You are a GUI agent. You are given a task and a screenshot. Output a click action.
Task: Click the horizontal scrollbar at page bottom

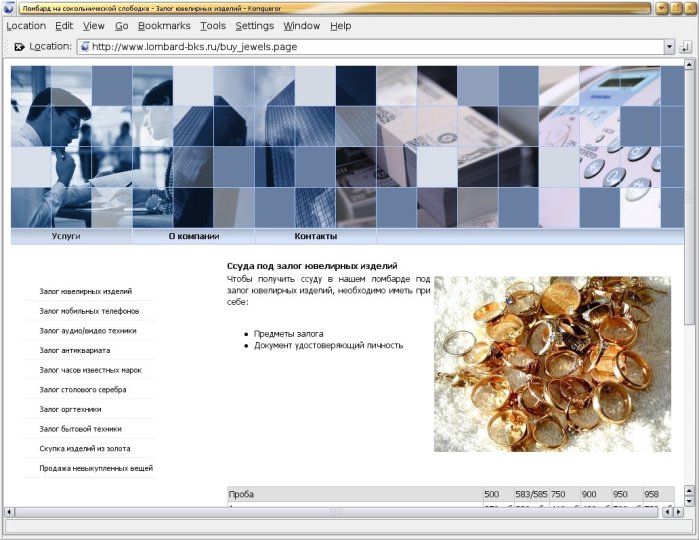click(335, 512)
